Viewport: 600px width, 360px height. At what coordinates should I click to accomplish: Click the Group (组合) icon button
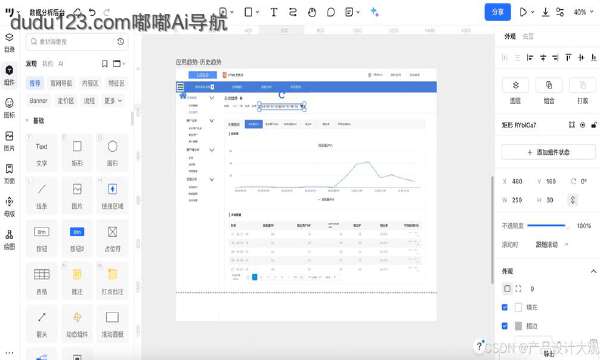[x=549, y=91]
